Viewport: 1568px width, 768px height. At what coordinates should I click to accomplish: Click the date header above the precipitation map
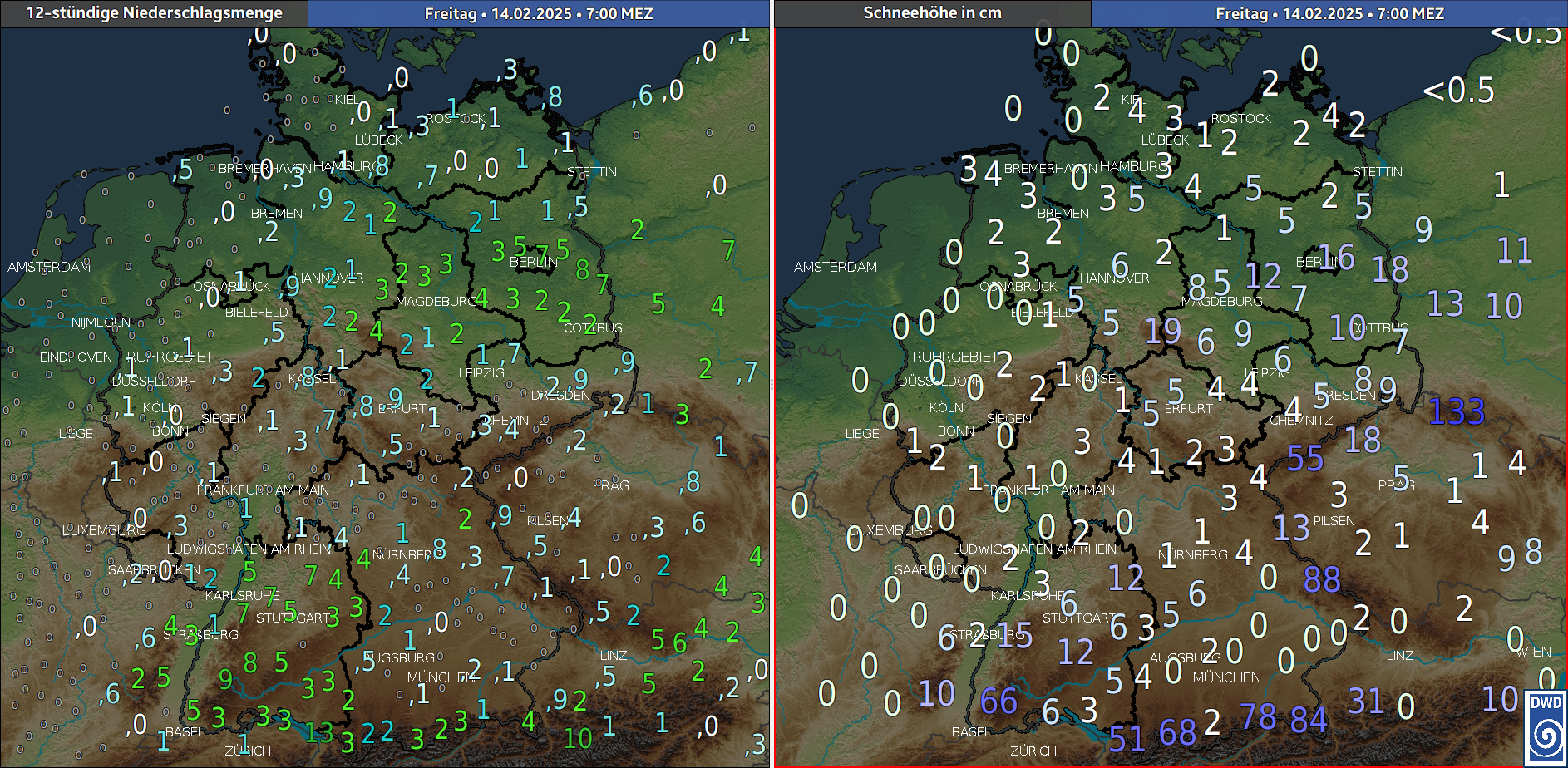(539, 13)
